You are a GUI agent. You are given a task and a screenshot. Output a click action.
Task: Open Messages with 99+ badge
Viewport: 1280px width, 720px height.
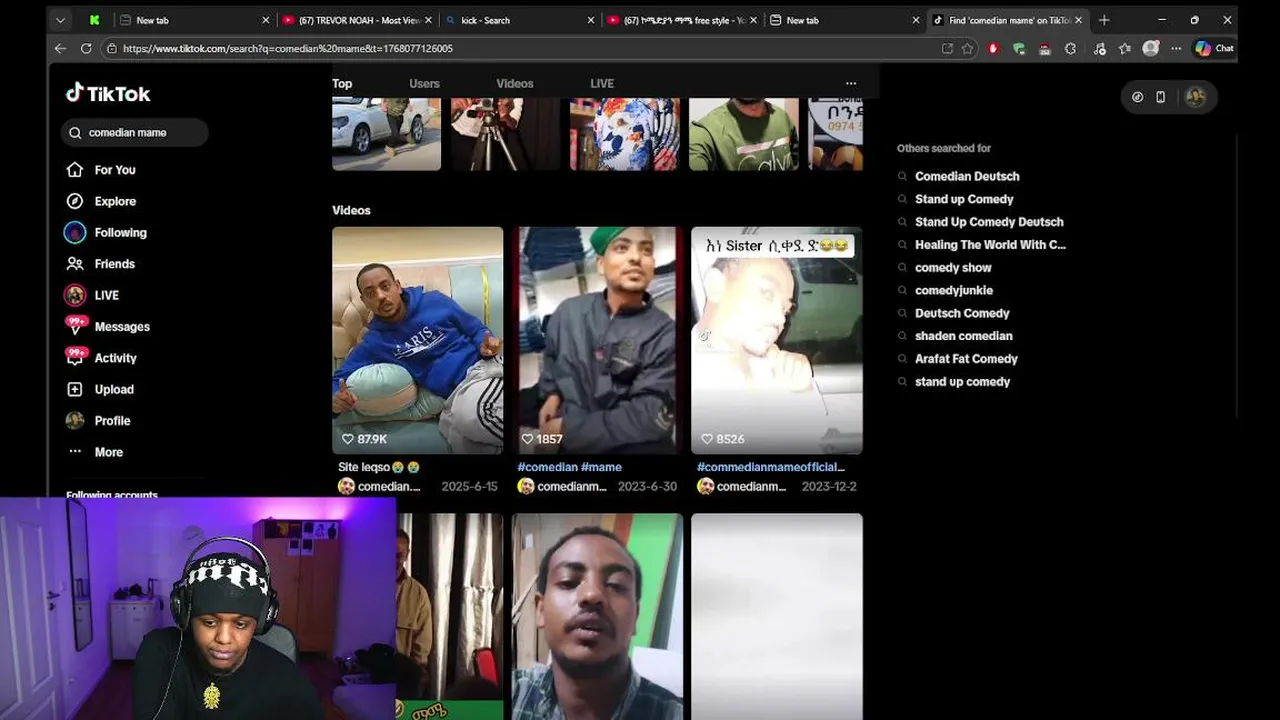108,326
